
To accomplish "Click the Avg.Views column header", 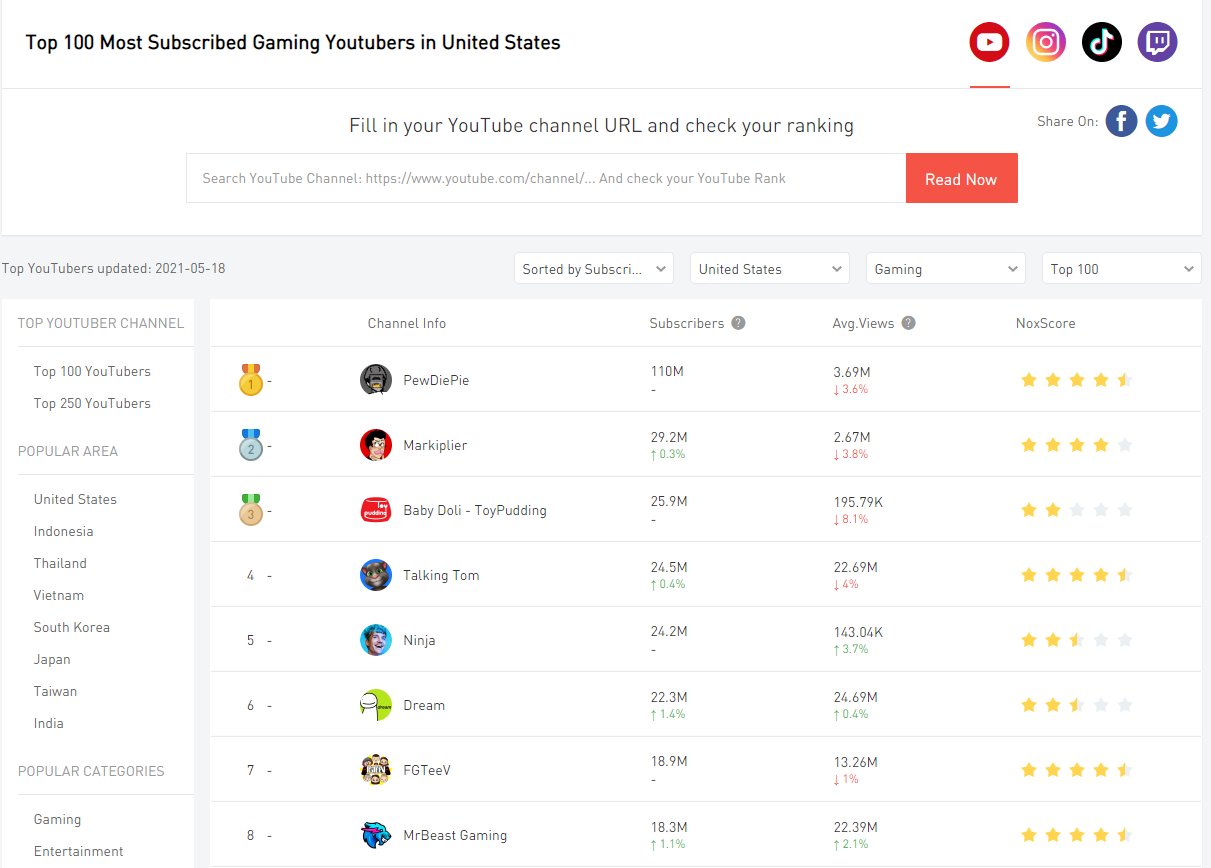I will [x=863, y=323].
